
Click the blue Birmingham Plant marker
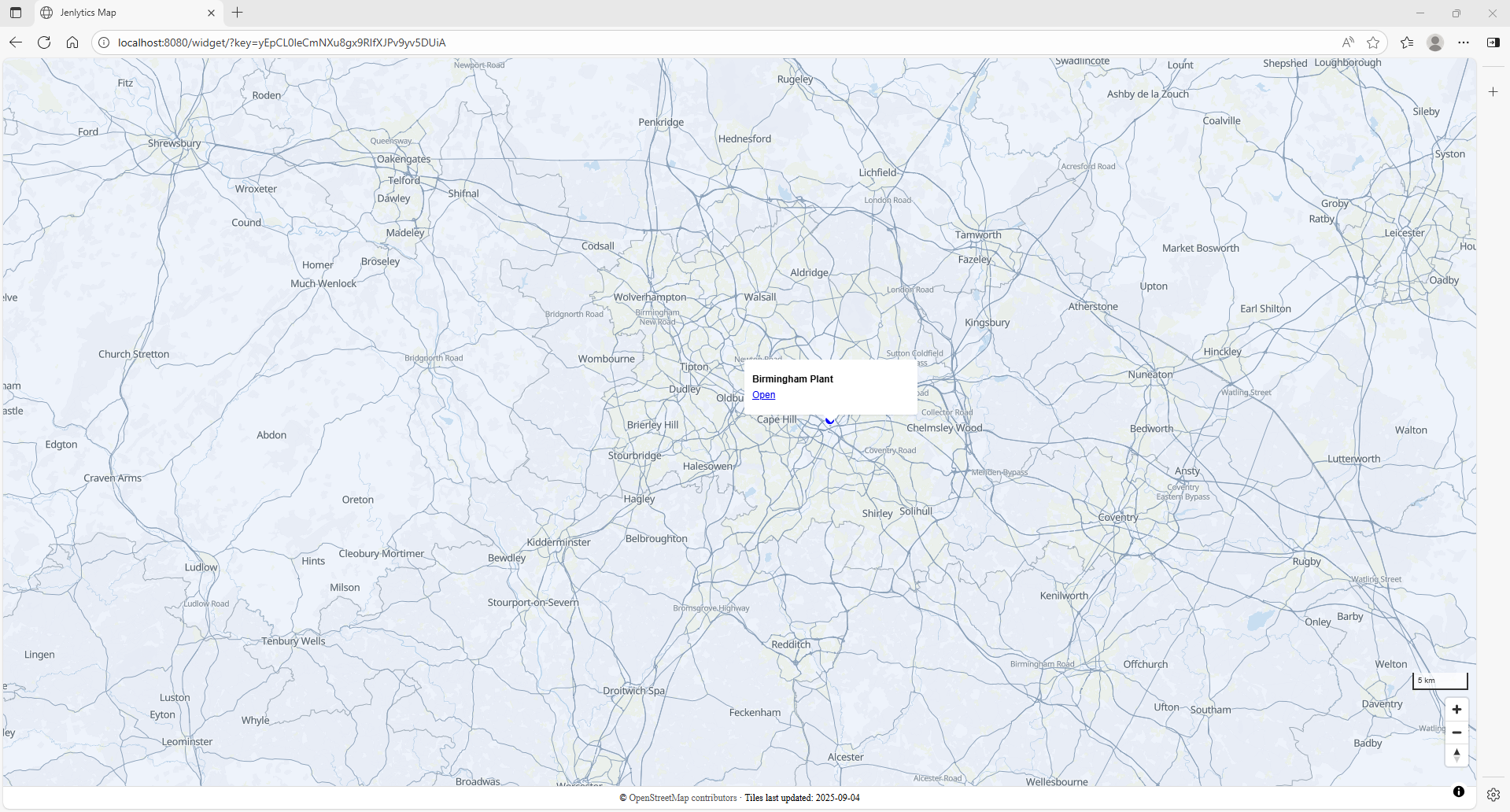point(829,421)
